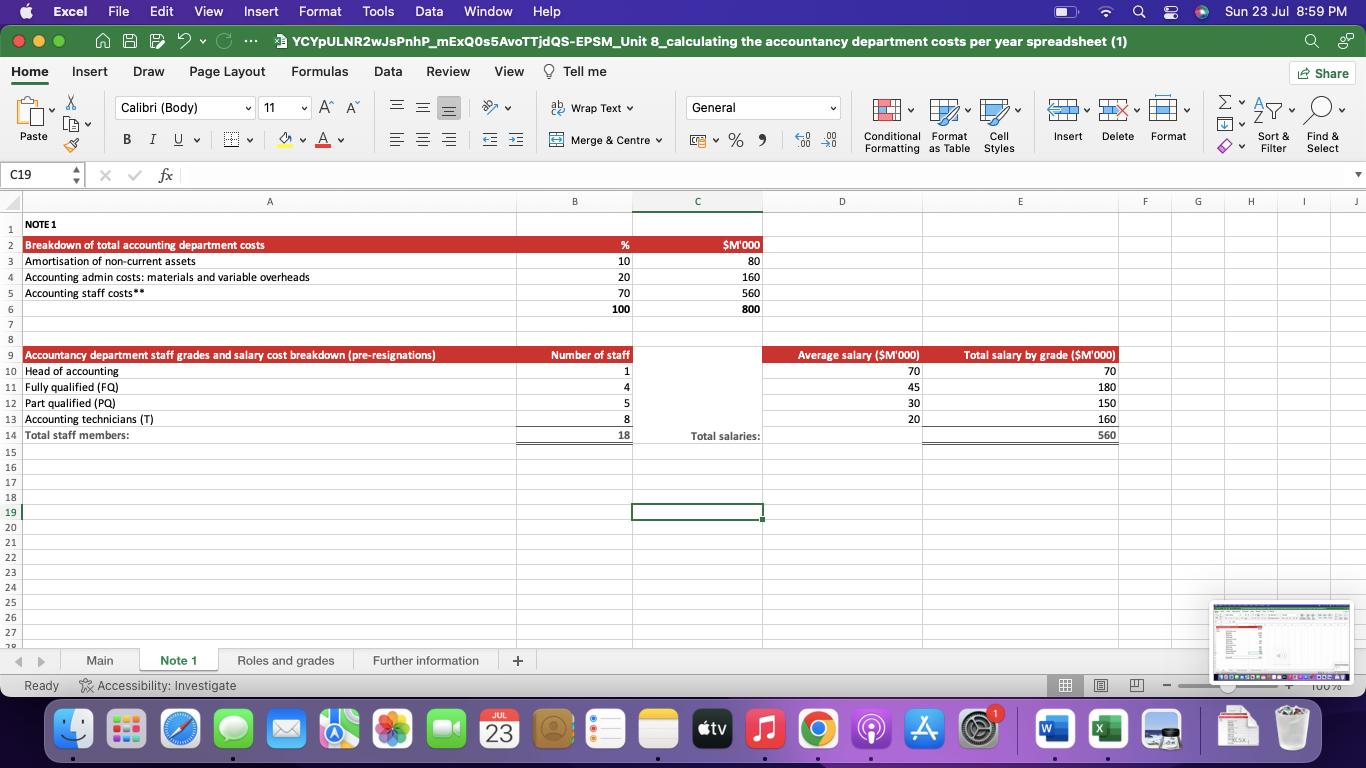Apply yellow fill colour
The height and width of the screenshot is (768, 1366).
[x=285, y=140]
